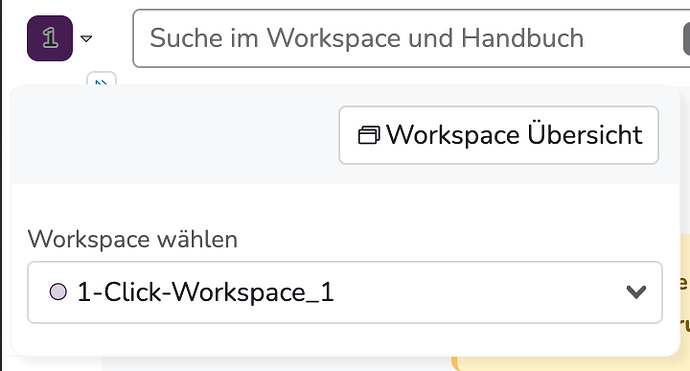Click the underscore-1 end of the workspace name
The height and width of the screenshot is (371, 690).
click(319, 293)
